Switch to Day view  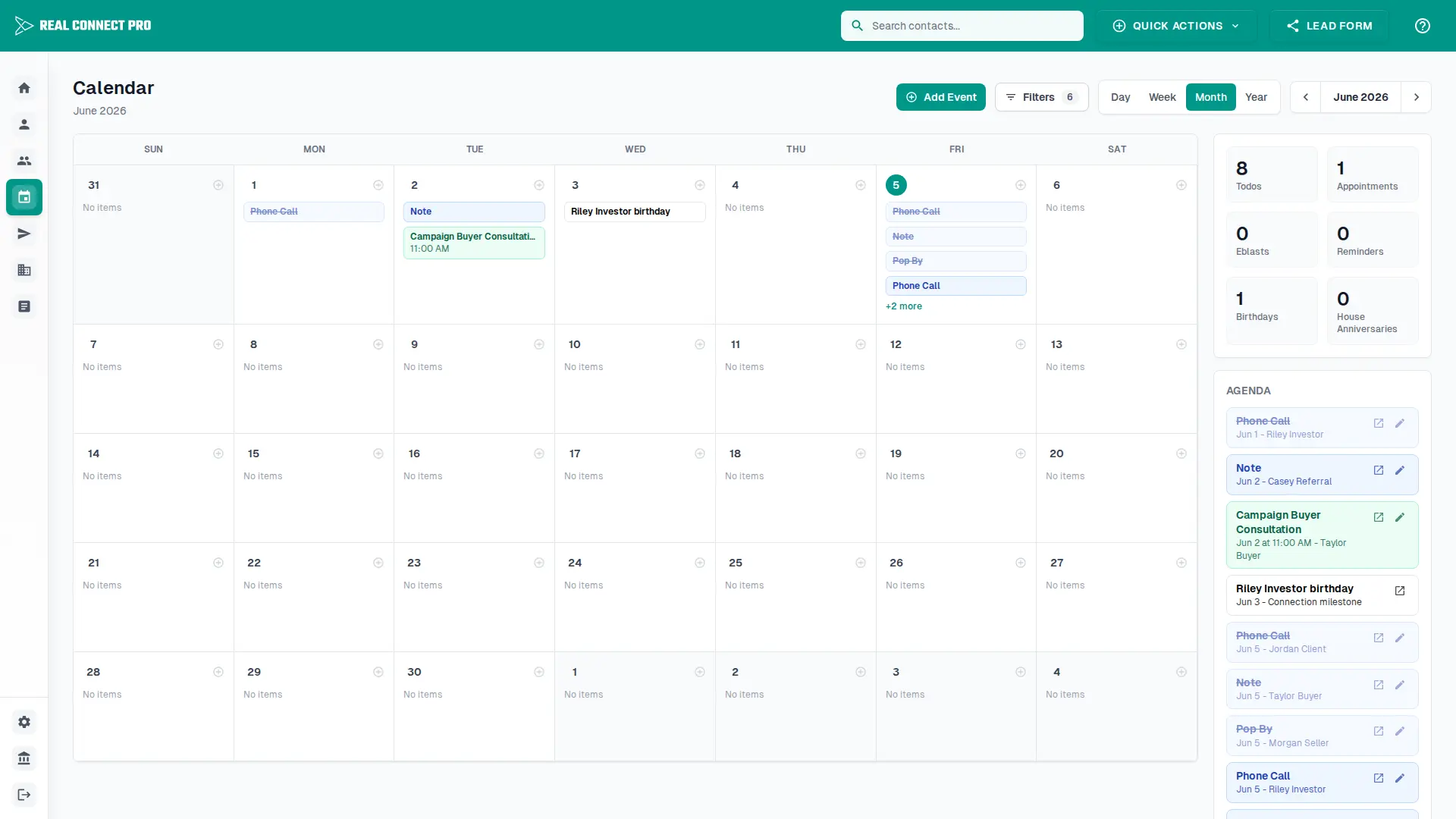point(1121,97)
